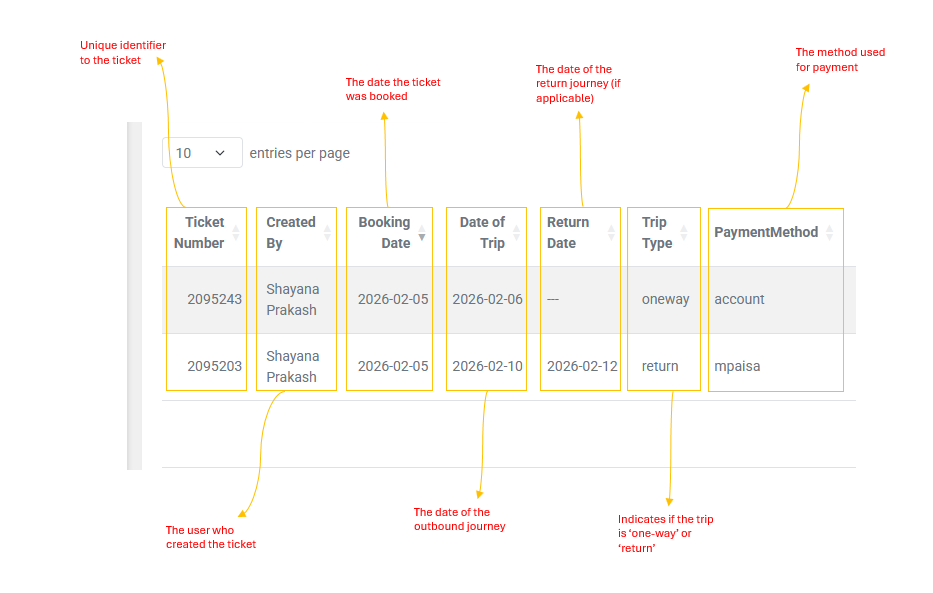Click the 'return' trip type cell
The image size is (933, 593).
(x=660, y=366)
